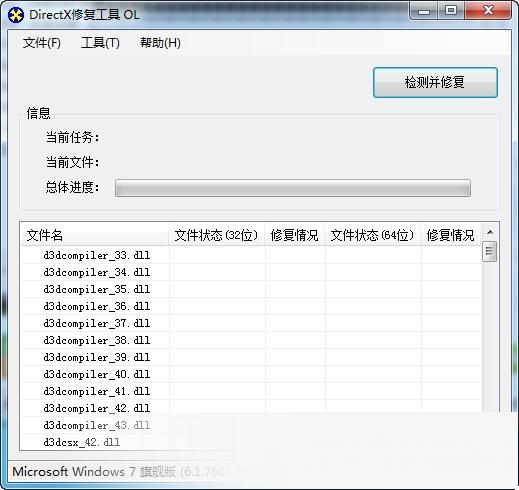This screenshot has height=490, width=519.
Task: Select the d3dcompiler_37.dll row
Action: 251,323
